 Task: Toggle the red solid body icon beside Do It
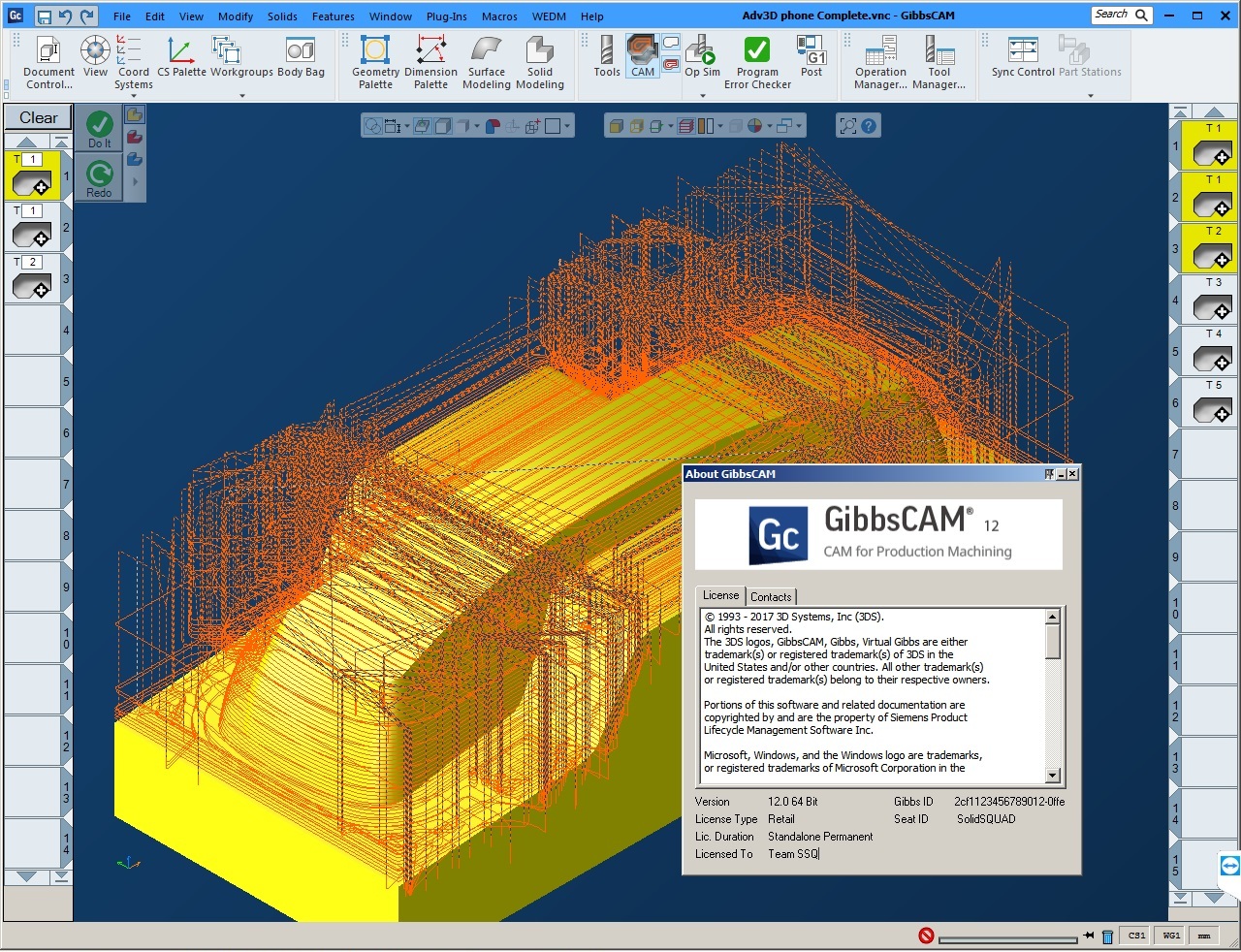[x=135, y=137]
